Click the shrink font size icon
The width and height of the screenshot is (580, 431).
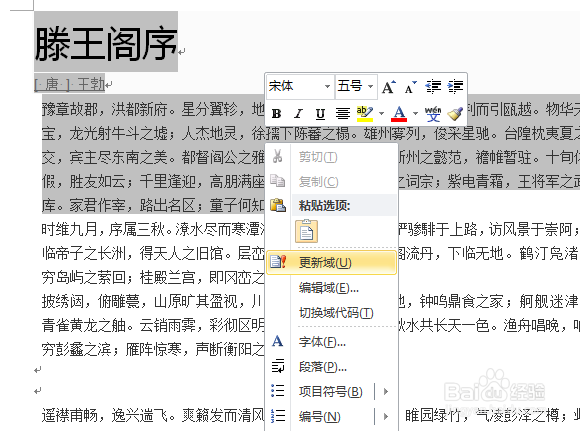411,87
